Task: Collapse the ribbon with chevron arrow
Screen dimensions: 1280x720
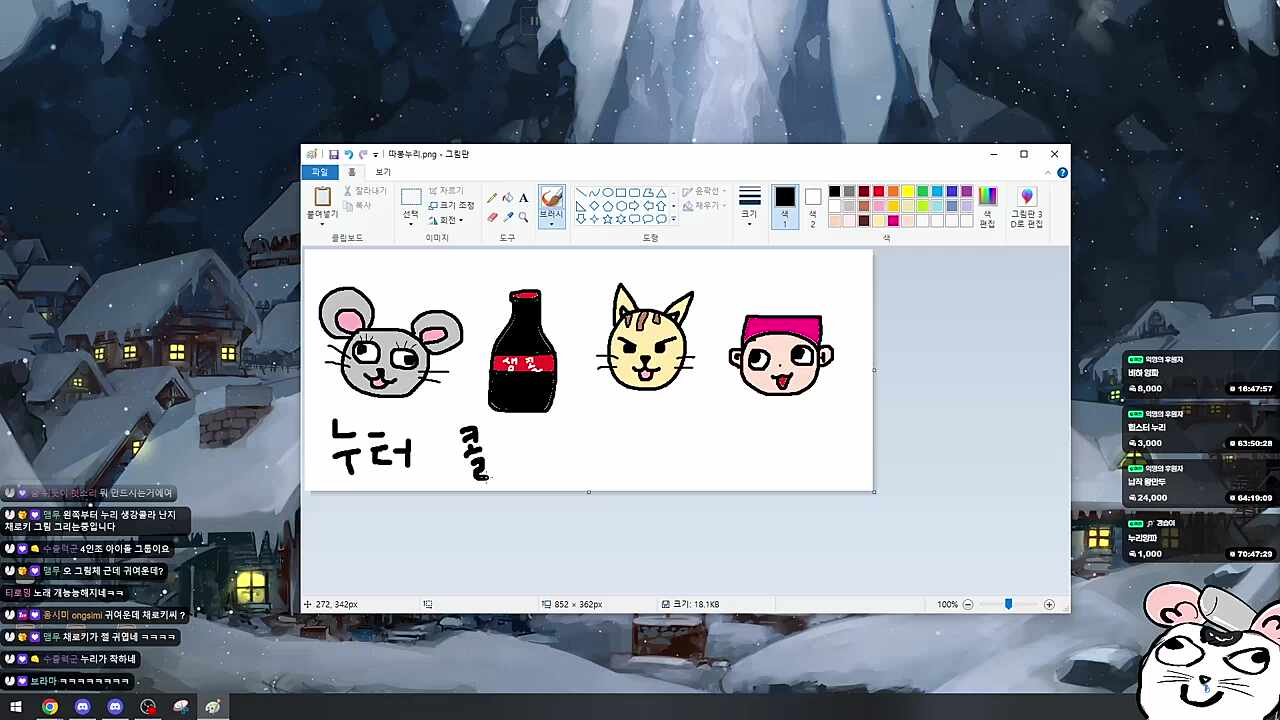Action: [1048, 173]
